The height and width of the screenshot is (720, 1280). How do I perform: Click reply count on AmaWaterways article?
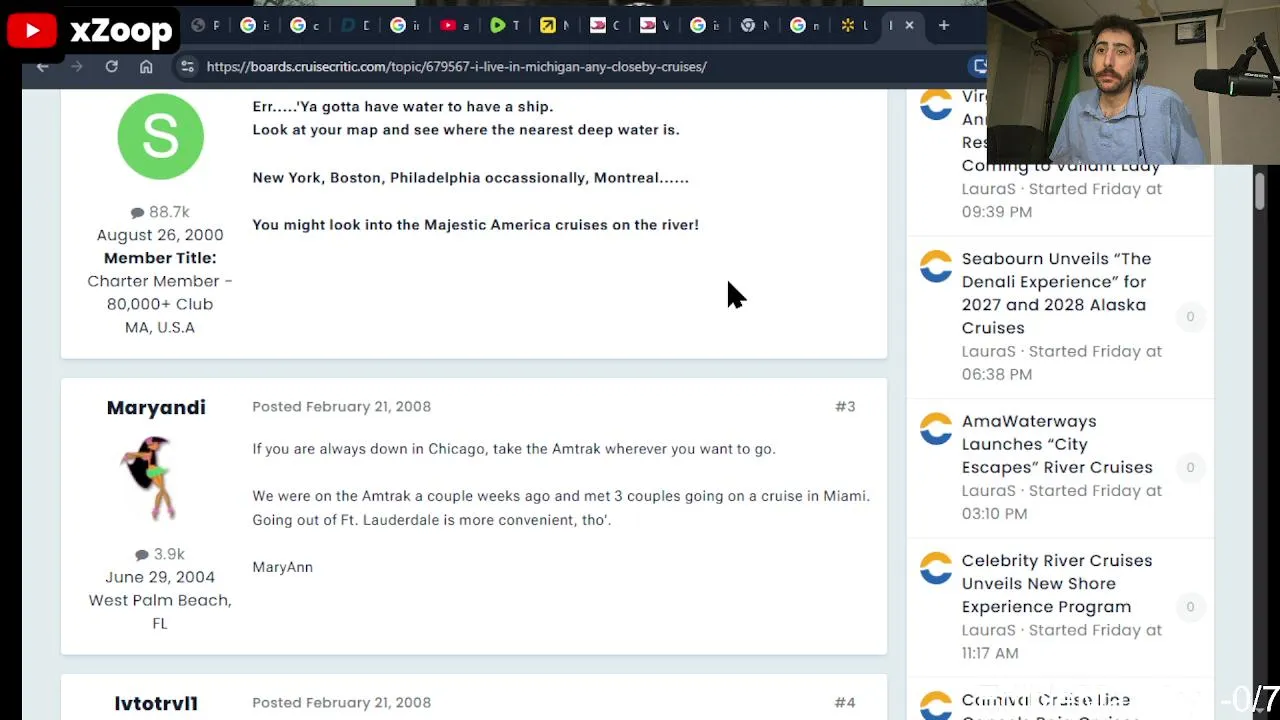(1190, 467)
